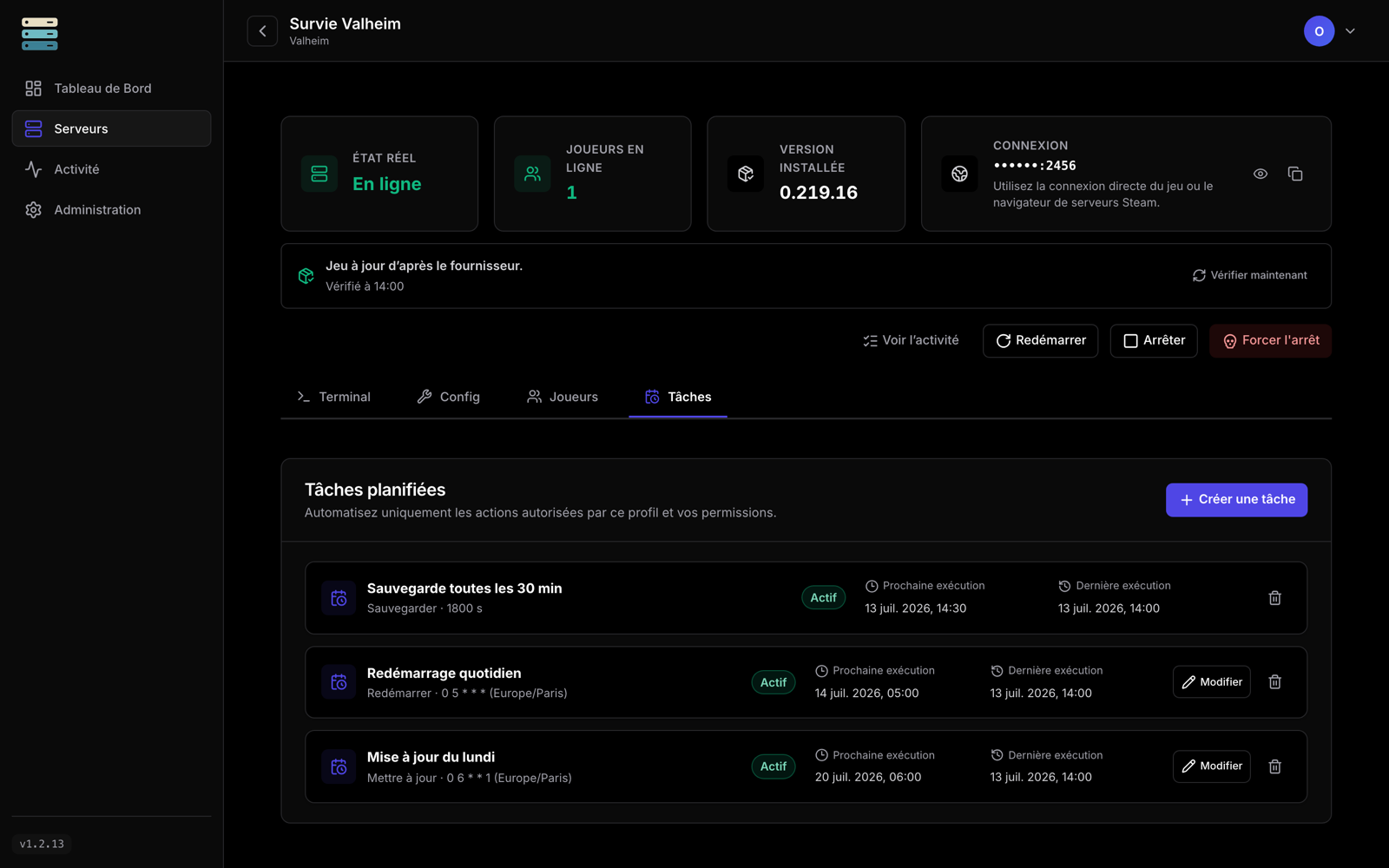Click the package icon beside Jeu à jour

click(x=306, y=276)
